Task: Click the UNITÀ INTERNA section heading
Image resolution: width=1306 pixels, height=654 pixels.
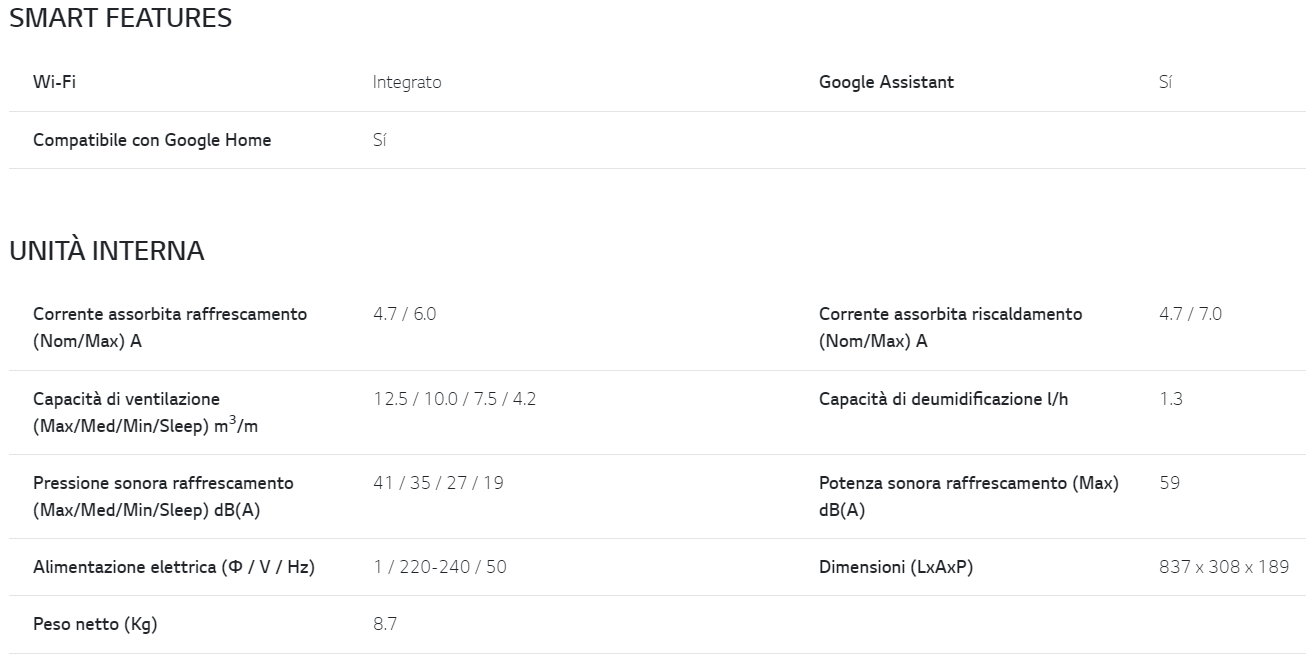Action: (x=107, y=251)
